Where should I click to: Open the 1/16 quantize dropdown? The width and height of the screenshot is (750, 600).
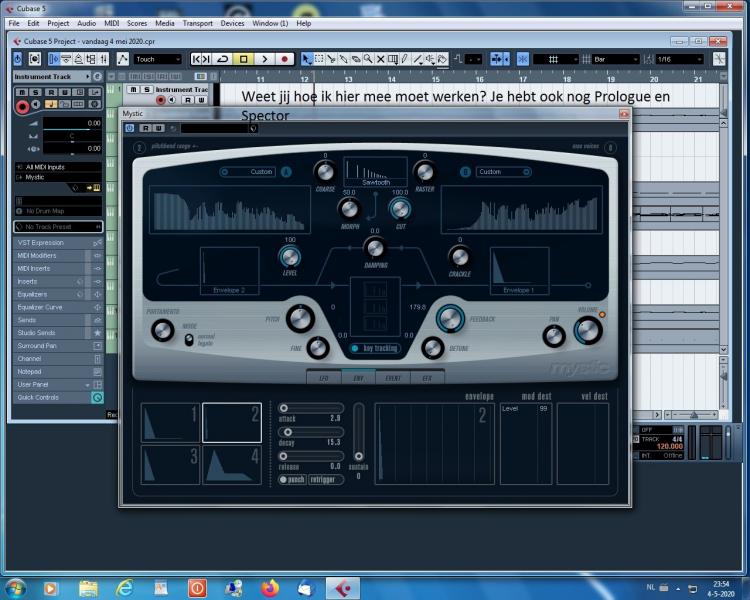point(679,59)
